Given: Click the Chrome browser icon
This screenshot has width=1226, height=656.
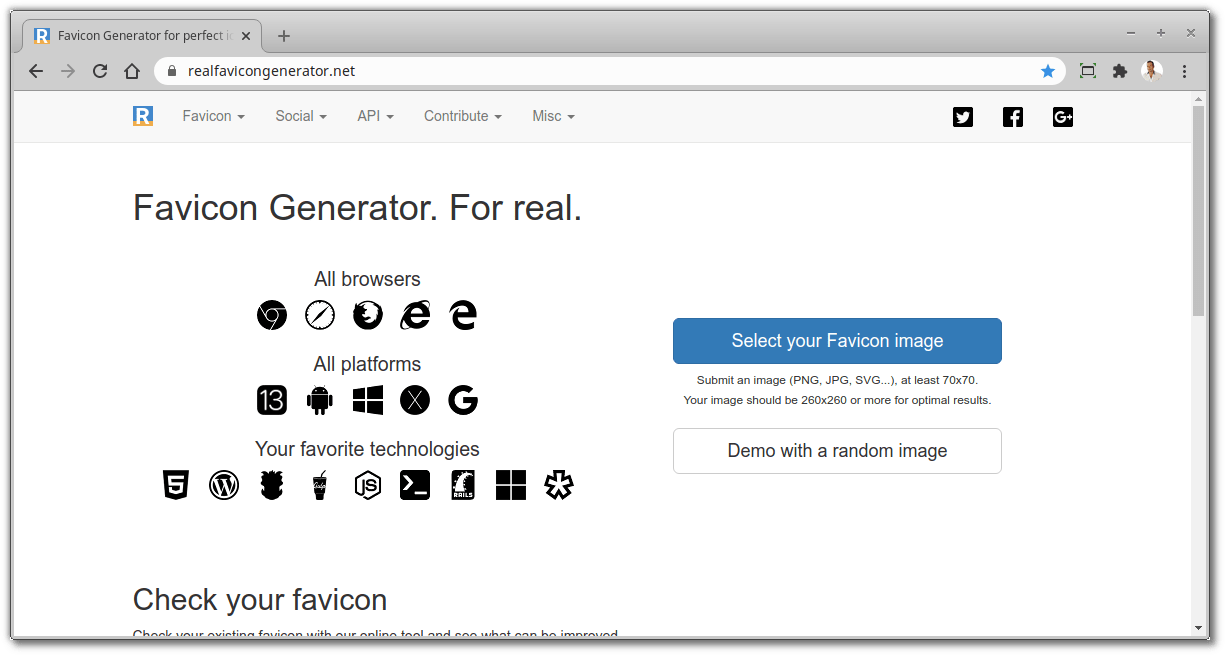Looking at the screenshot, I should point(272,315).
